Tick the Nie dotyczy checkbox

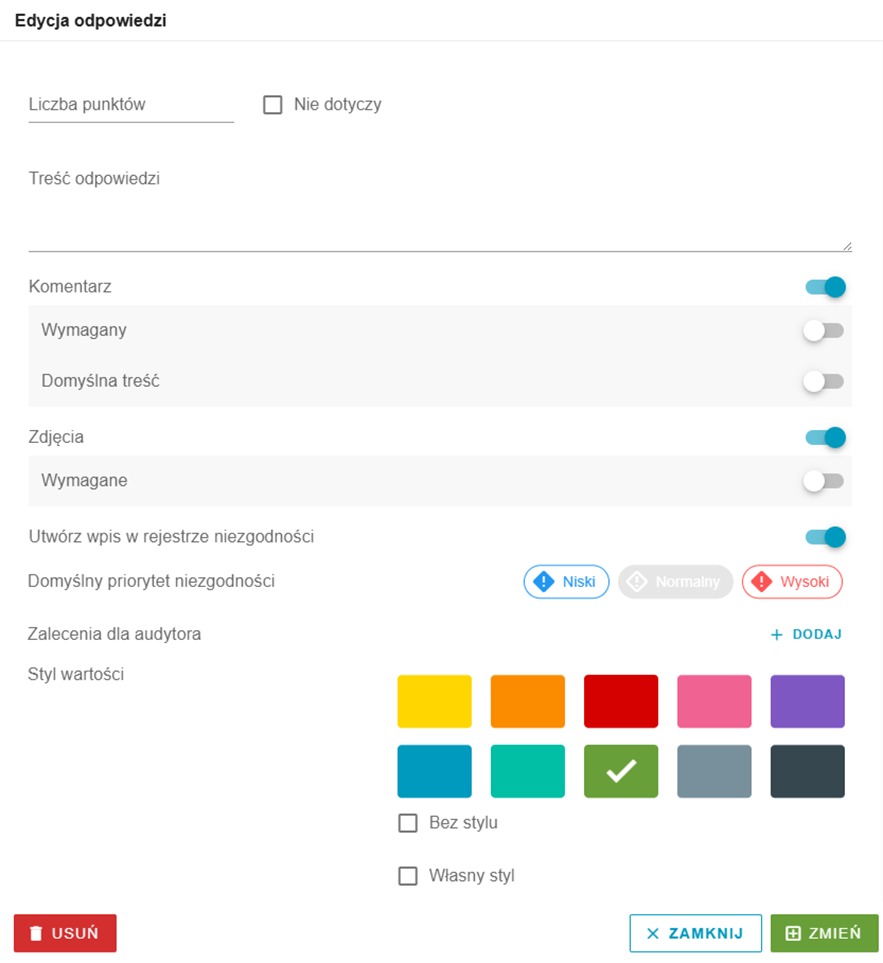tap(273, 104)
